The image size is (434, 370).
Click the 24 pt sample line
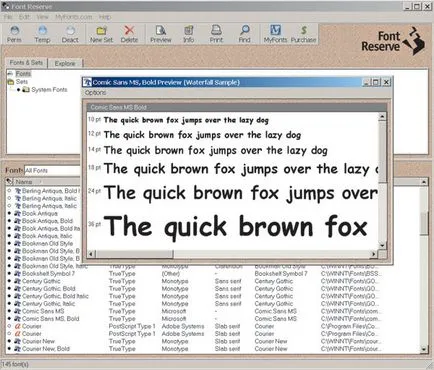point(240,193)
